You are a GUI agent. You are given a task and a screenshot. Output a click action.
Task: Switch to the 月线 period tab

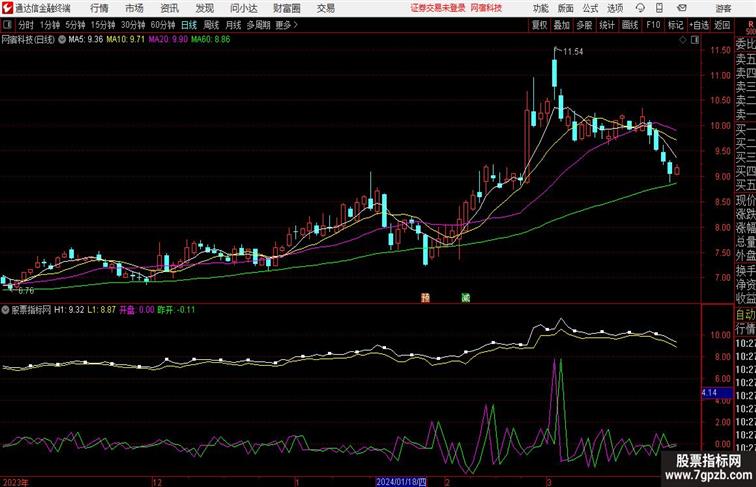(x=233, y=25)
